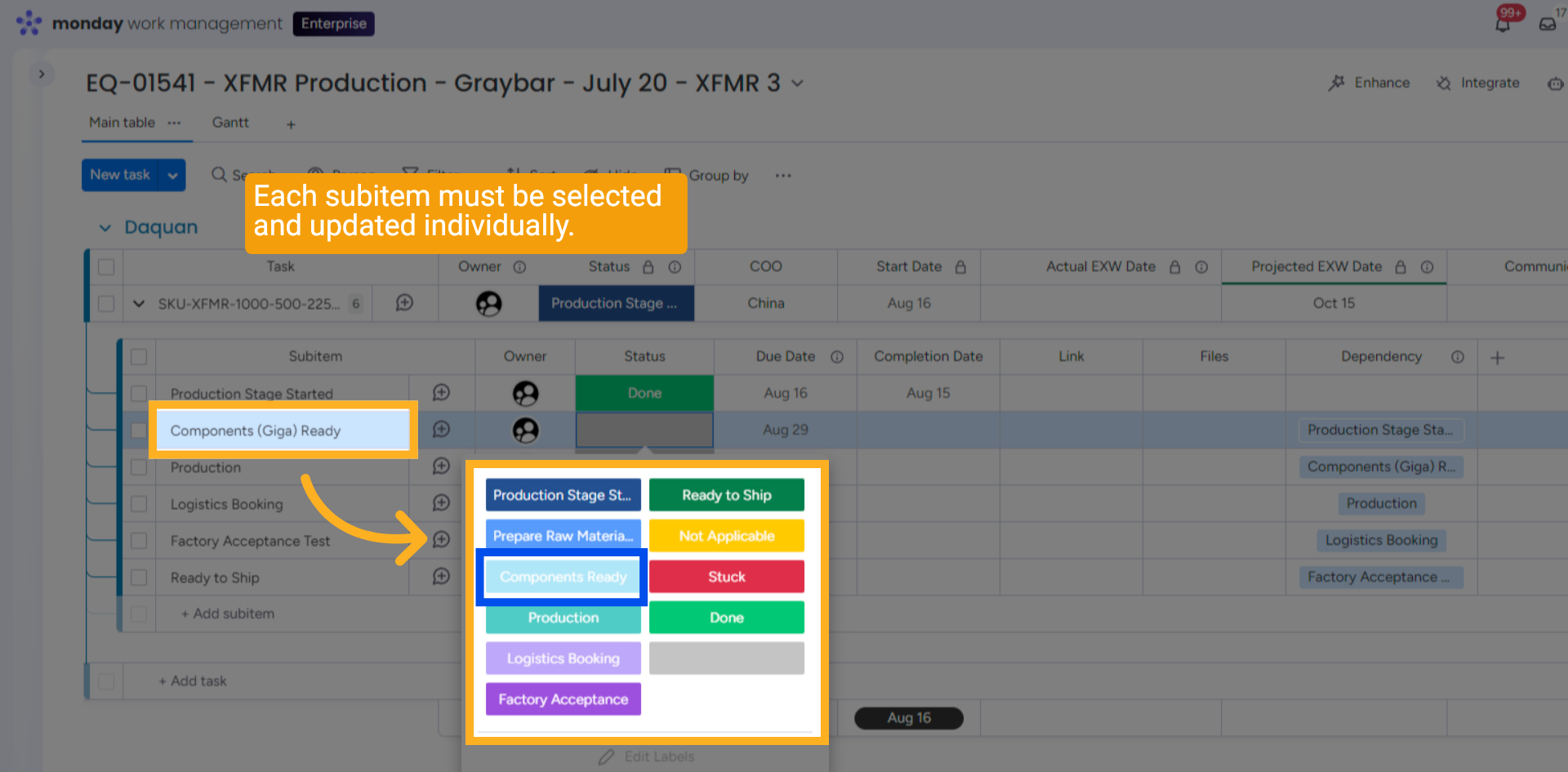Image resolution: width=1568 pixels, height=772 pixels.
Task: Open updates for the Factory Acceptance Test subitem
Action: pyautogui.click(x=441, y=540)
